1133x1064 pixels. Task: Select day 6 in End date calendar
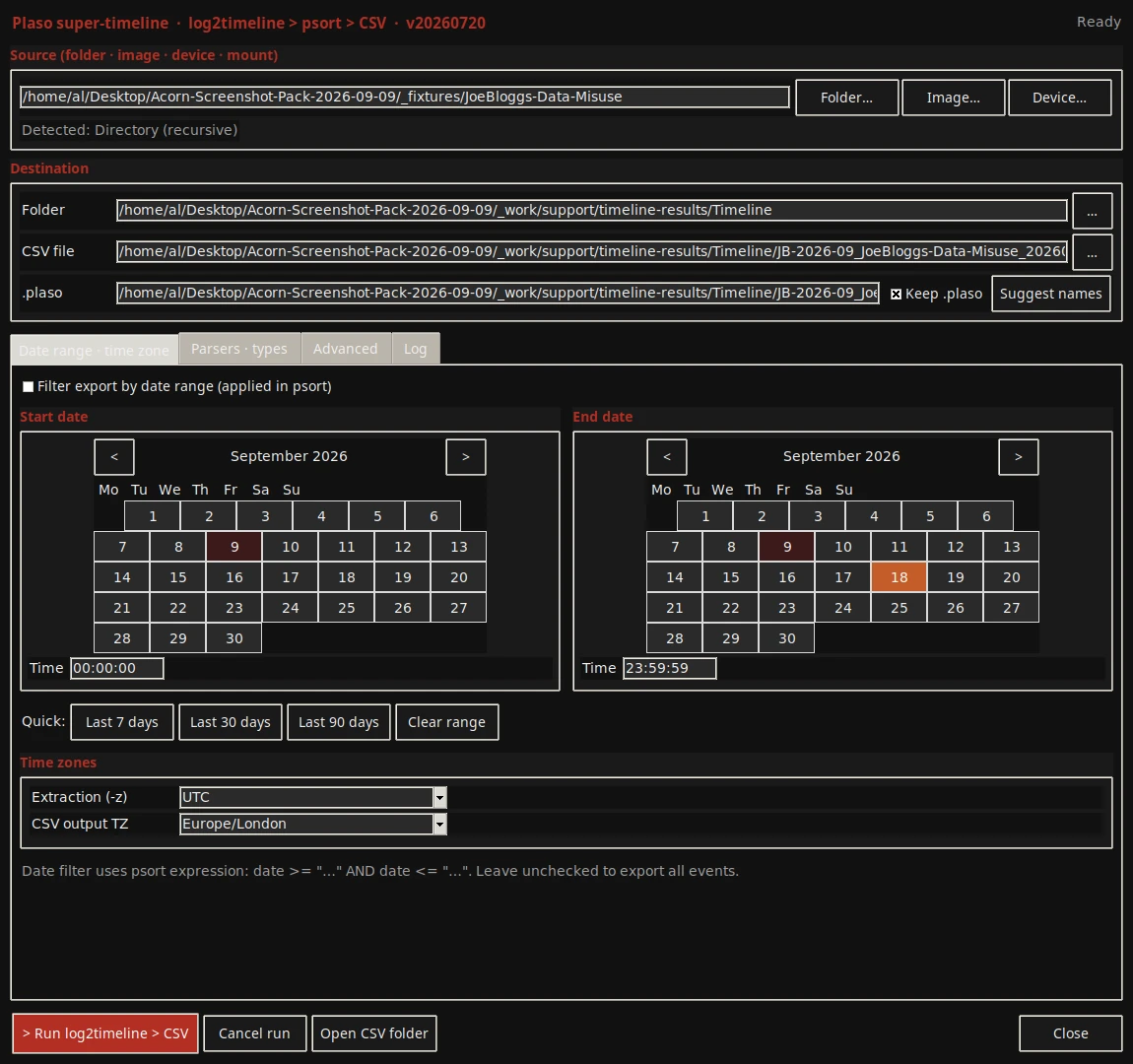[986, 516]
